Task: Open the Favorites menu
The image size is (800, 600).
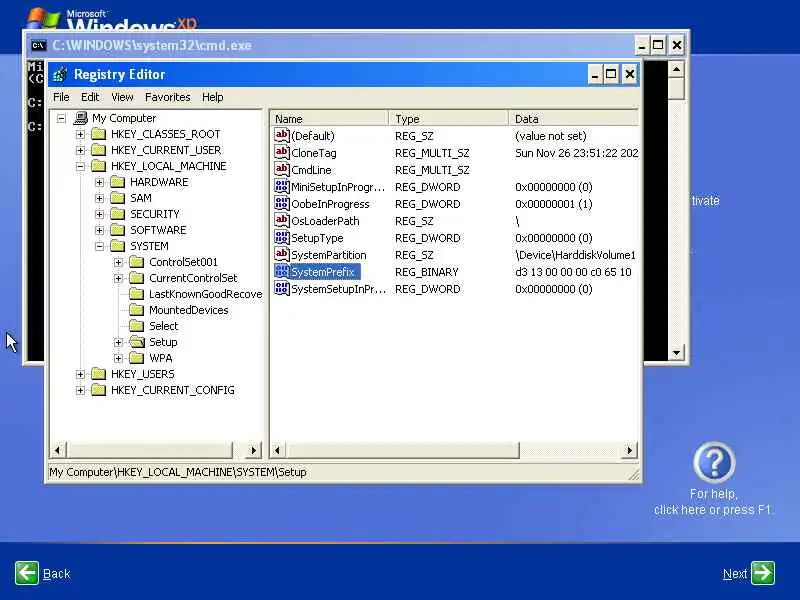Action: click(x=167, y=97)
